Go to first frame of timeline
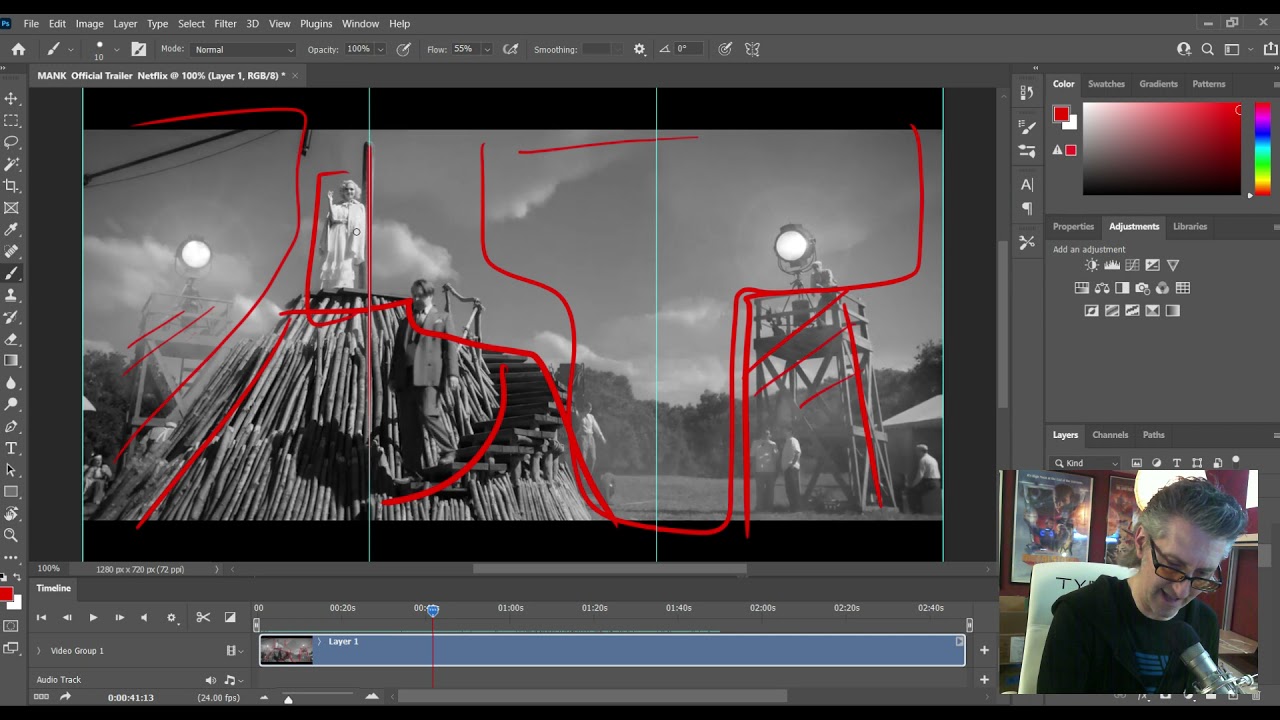Image resolution: width=1280 pixels, height=720 pixels. (41, 617)
